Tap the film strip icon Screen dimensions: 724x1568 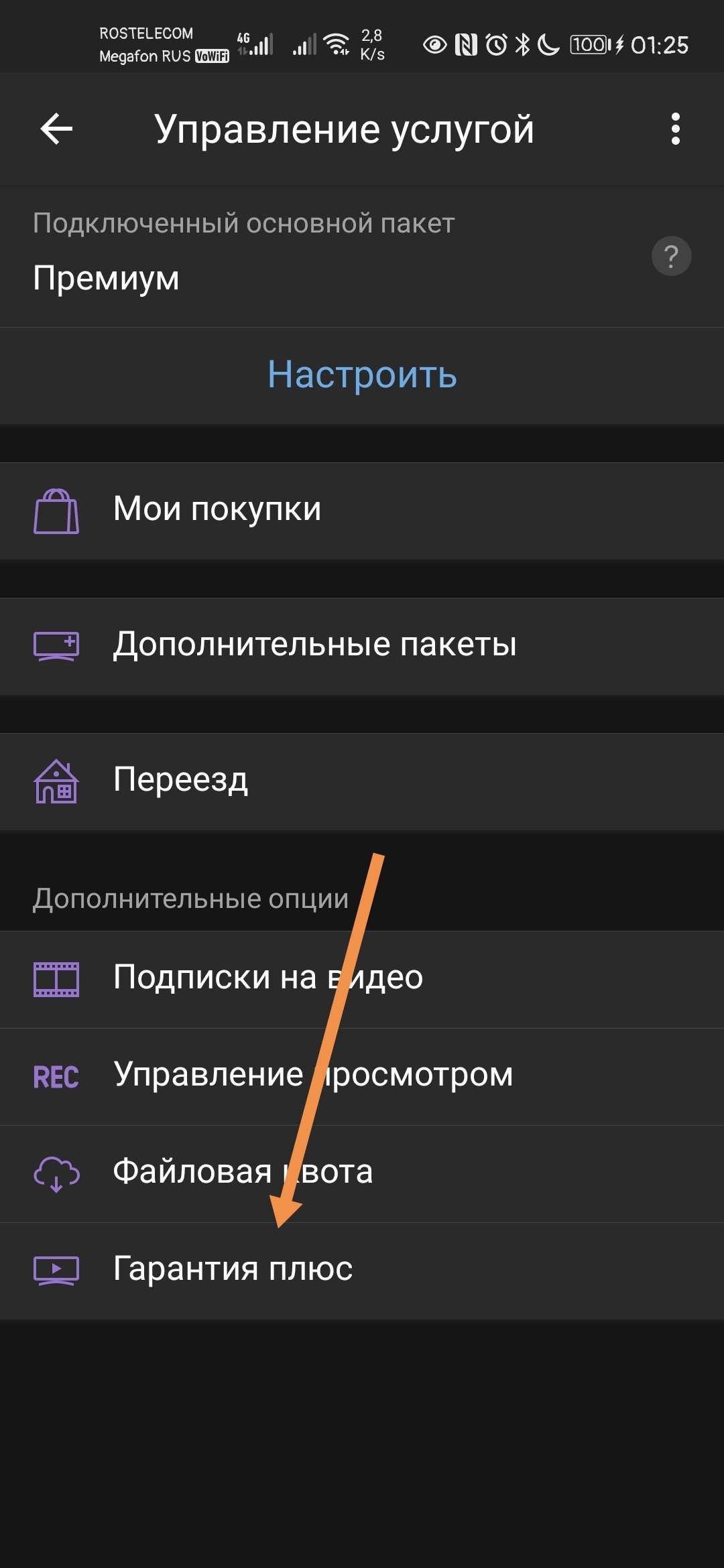[56, 980]
